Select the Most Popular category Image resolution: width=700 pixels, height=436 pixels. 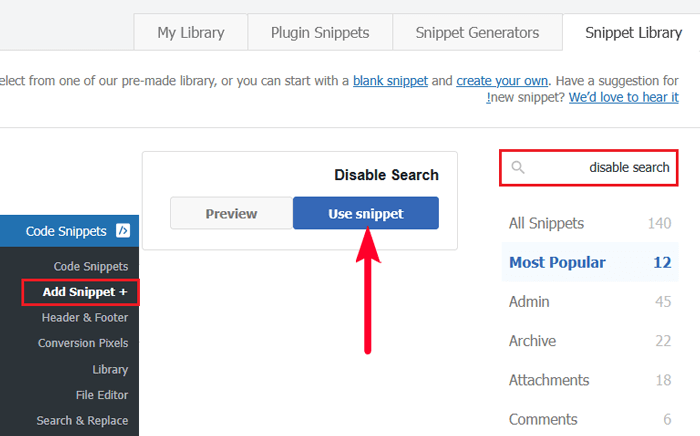click(x=557, y=262)
